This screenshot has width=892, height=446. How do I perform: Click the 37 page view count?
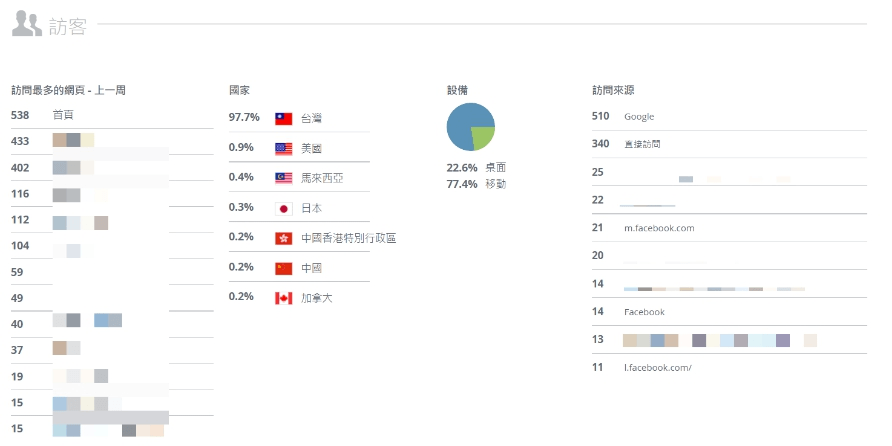tap(17, 350)
